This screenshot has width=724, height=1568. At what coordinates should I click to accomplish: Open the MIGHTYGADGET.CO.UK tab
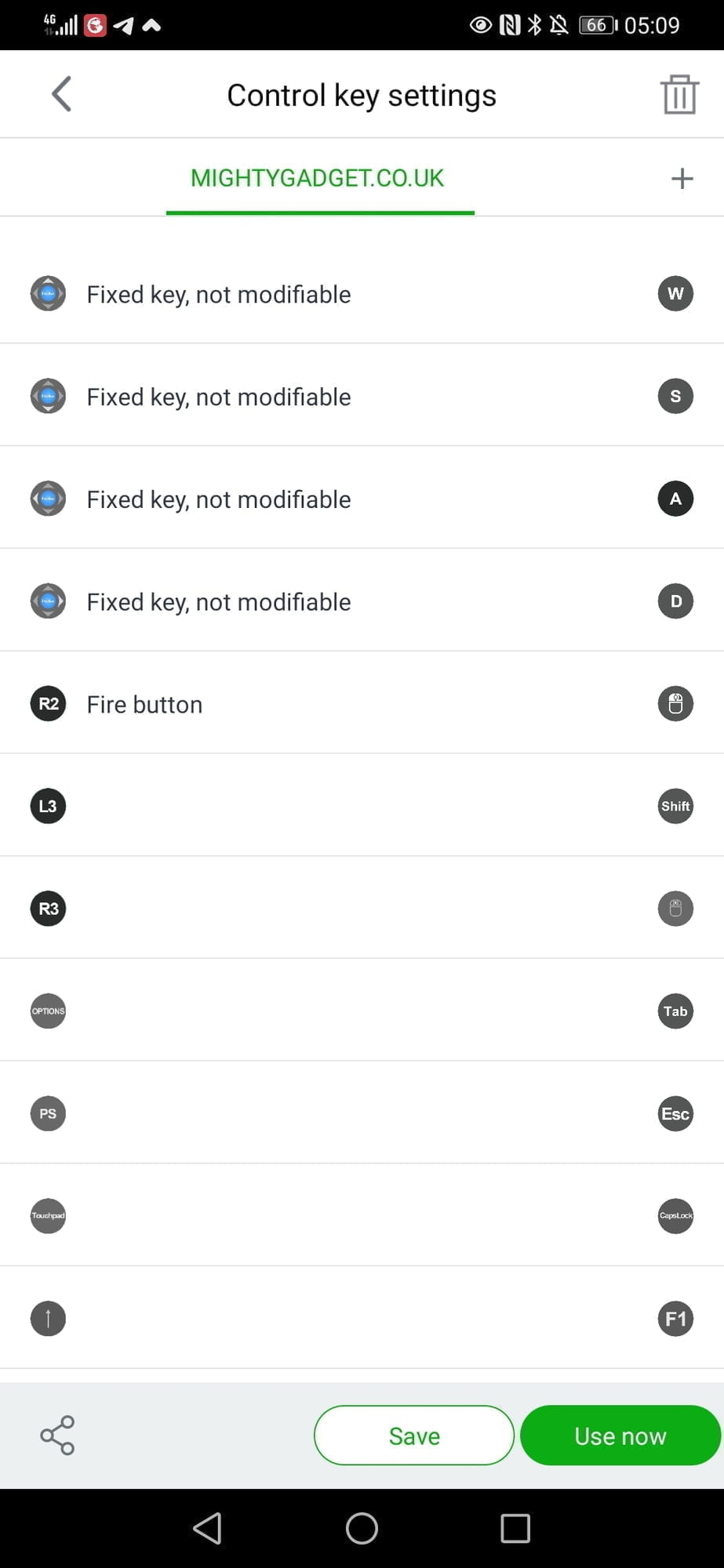point(318,179)
